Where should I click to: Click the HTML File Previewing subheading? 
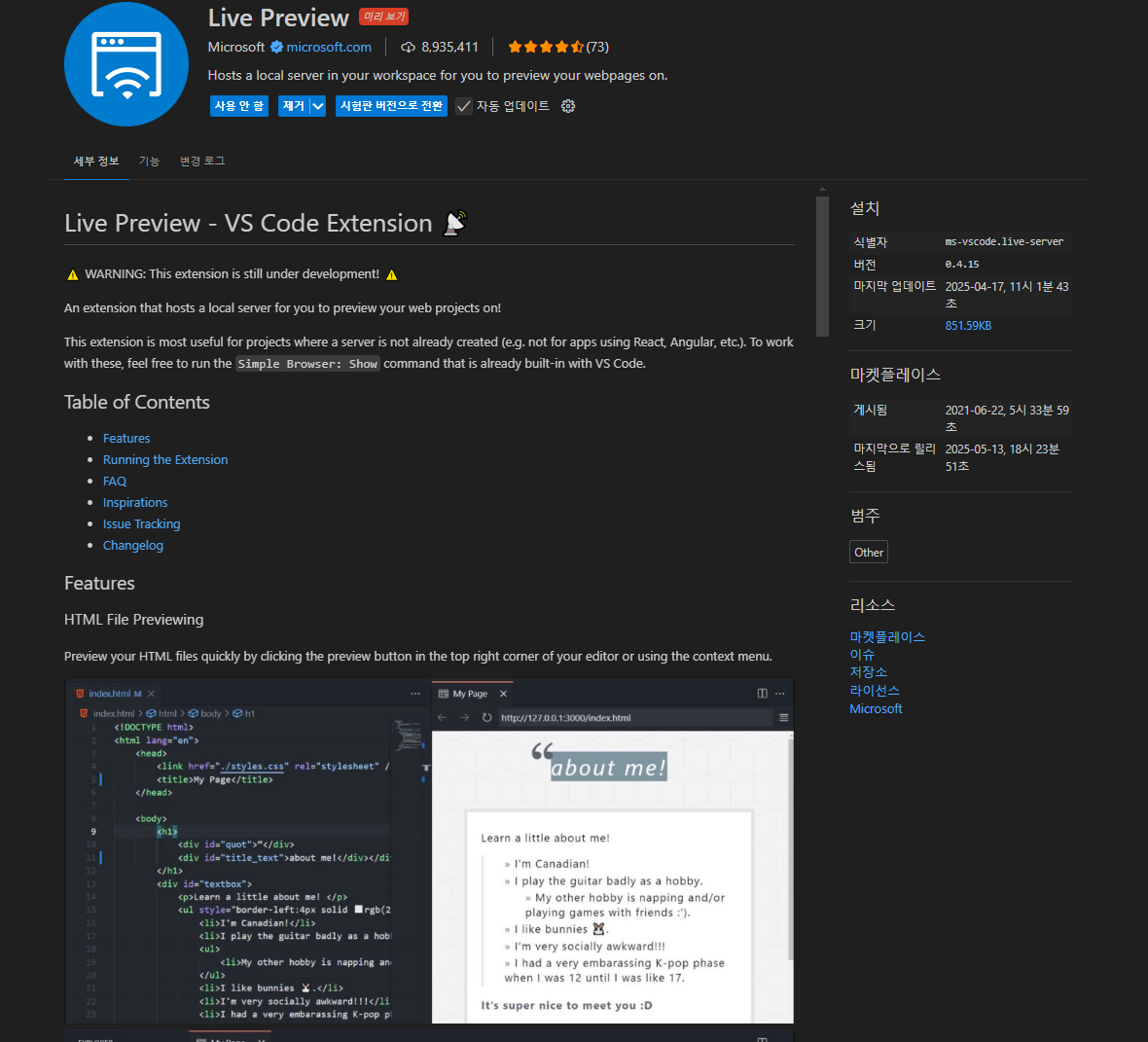(x=134, y=620)
